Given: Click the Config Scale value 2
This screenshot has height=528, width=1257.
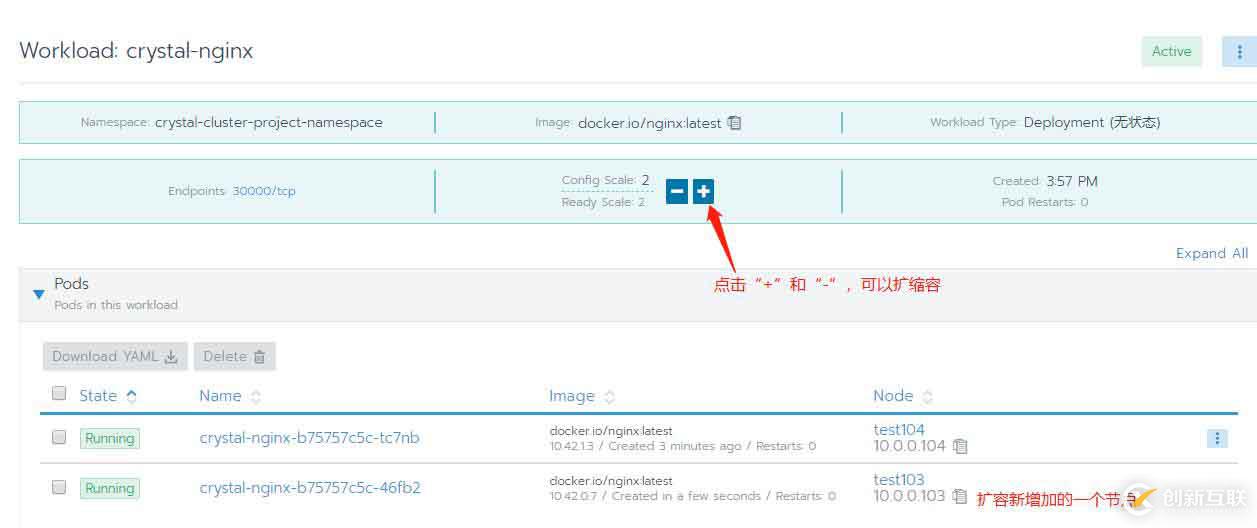Looking at the screenshot, I should coord(646,180).
